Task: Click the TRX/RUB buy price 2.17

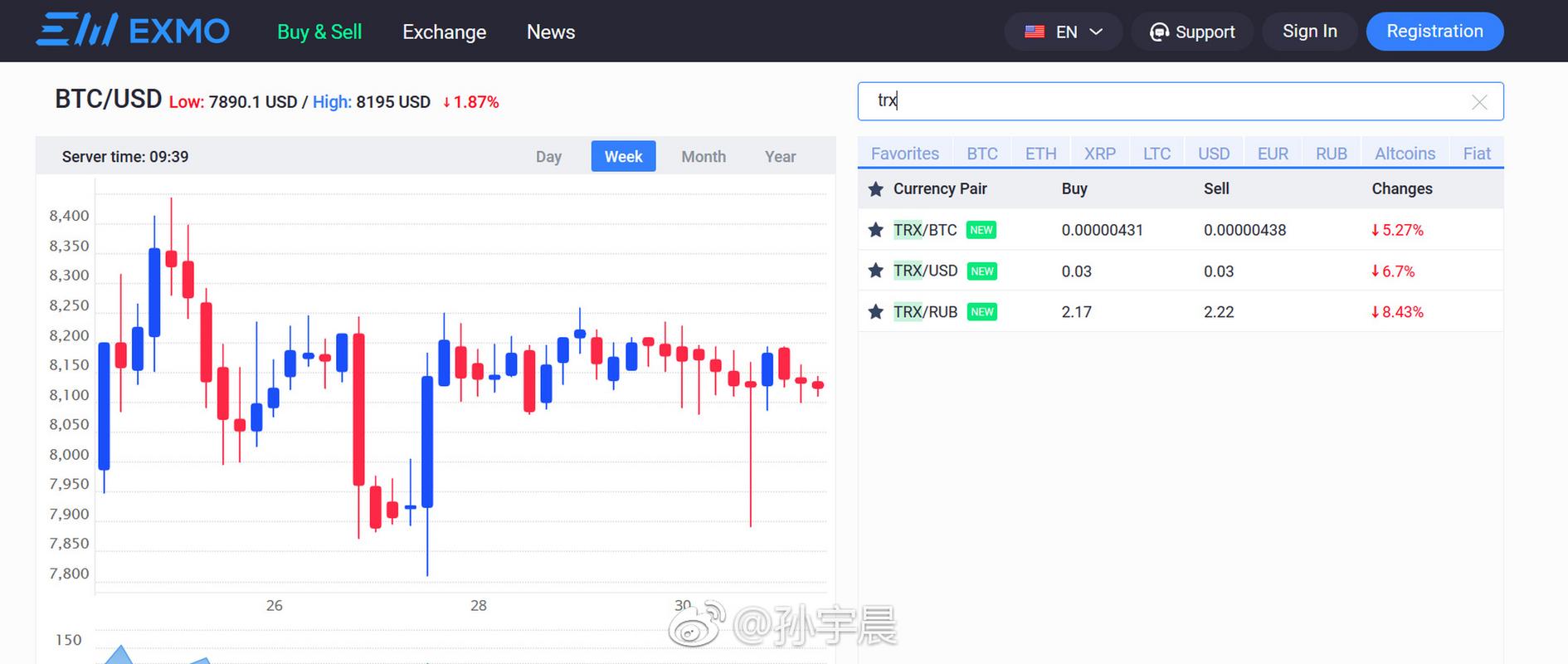Action: pos(1076,312)
